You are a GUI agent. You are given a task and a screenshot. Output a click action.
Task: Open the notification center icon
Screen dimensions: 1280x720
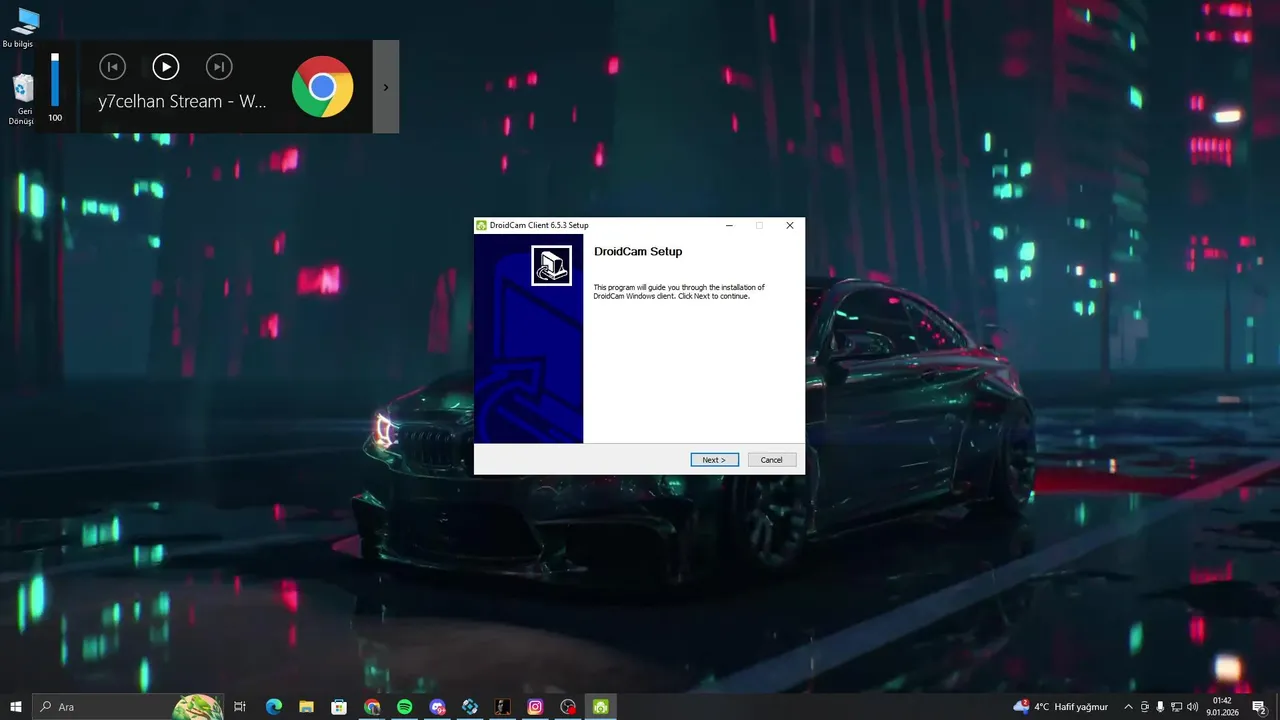pos(1260,707)
